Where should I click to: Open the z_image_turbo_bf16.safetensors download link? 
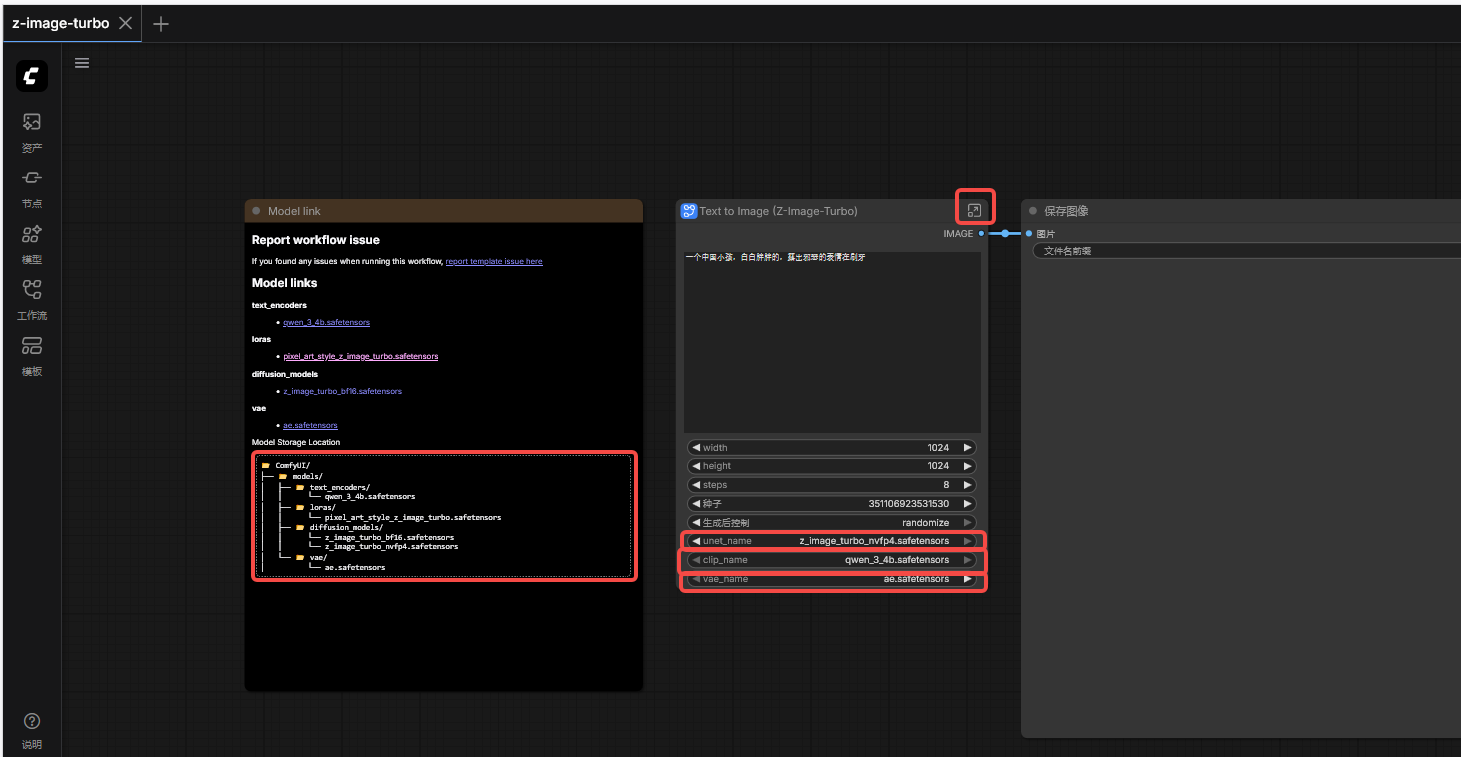342,391
